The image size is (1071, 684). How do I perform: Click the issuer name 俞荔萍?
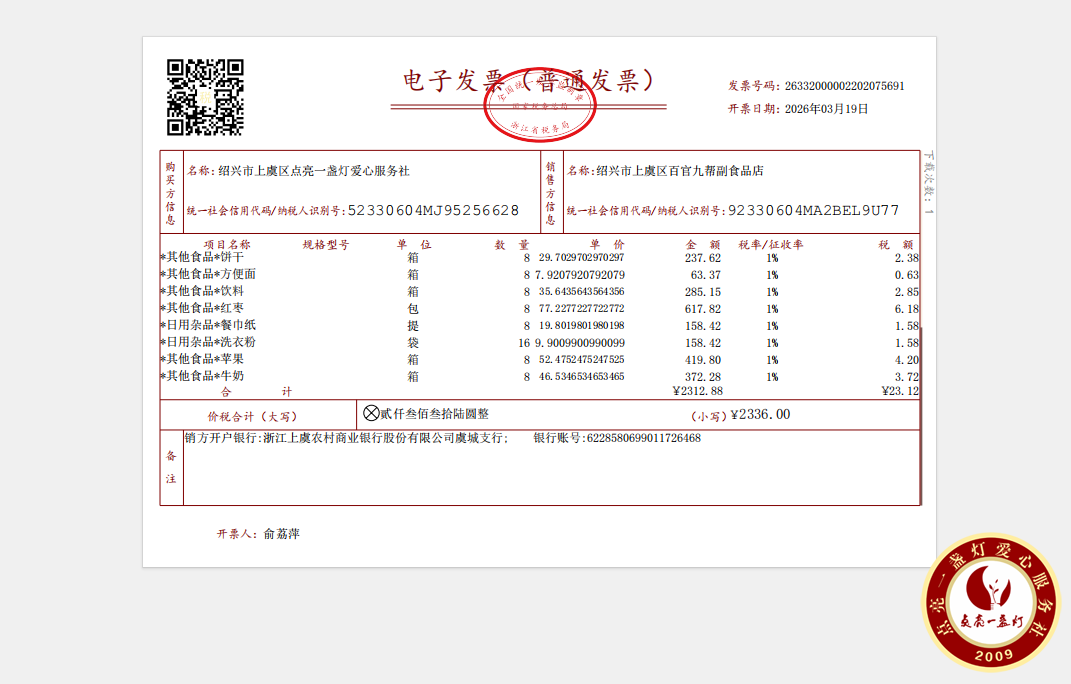point(281,534)
